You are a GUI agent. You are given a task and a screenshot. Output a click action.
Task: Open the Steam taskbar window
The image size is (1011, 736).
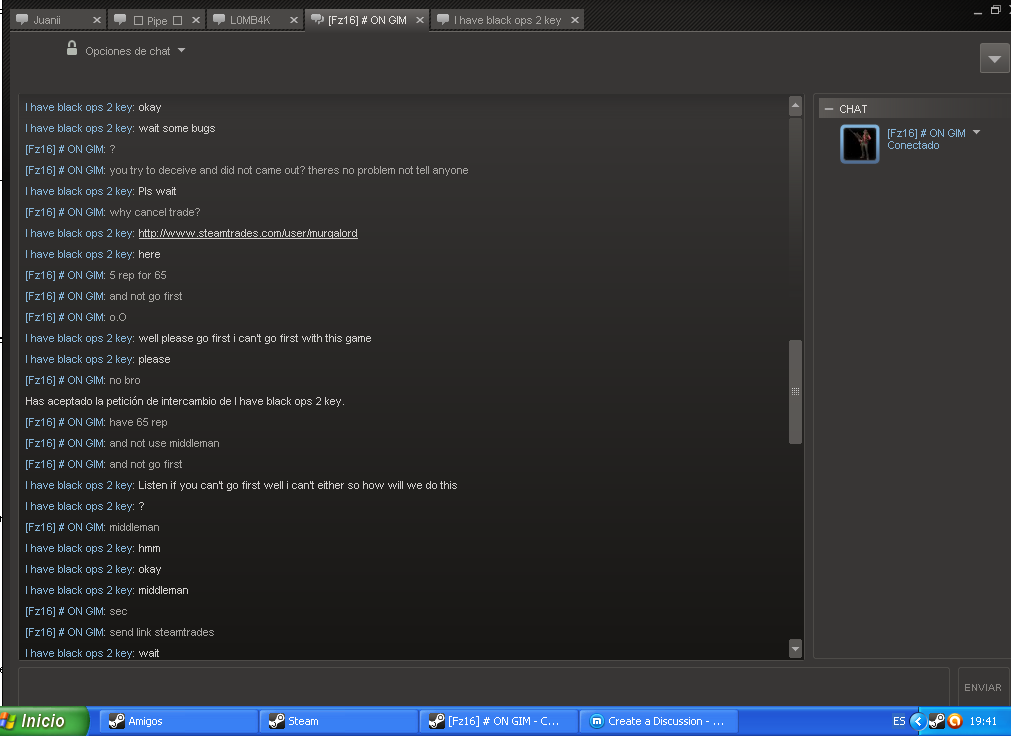[339, 721]
